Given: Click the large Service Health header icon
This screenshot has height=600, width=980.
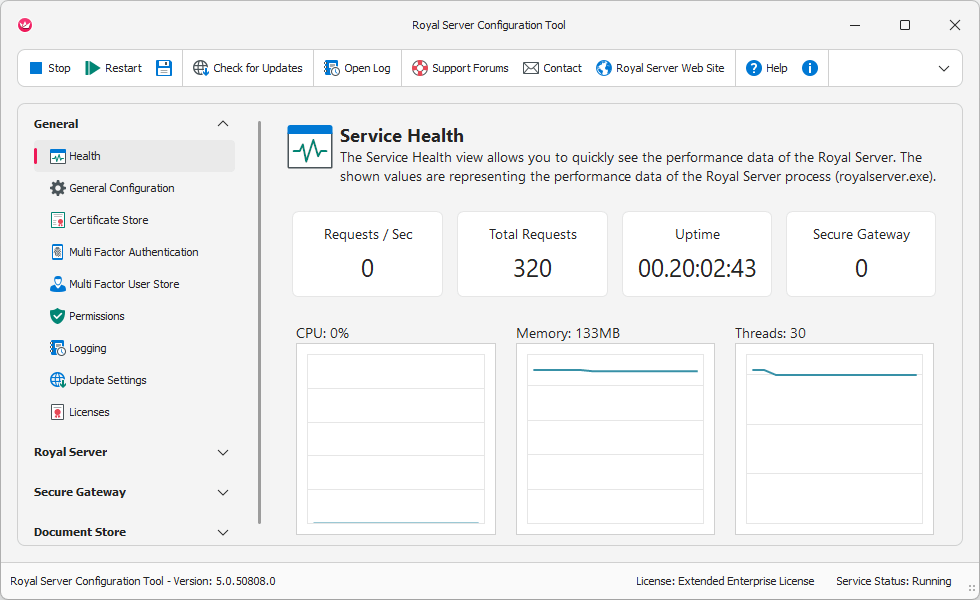Looking at the screenshot, I should [x=310, y=147].
